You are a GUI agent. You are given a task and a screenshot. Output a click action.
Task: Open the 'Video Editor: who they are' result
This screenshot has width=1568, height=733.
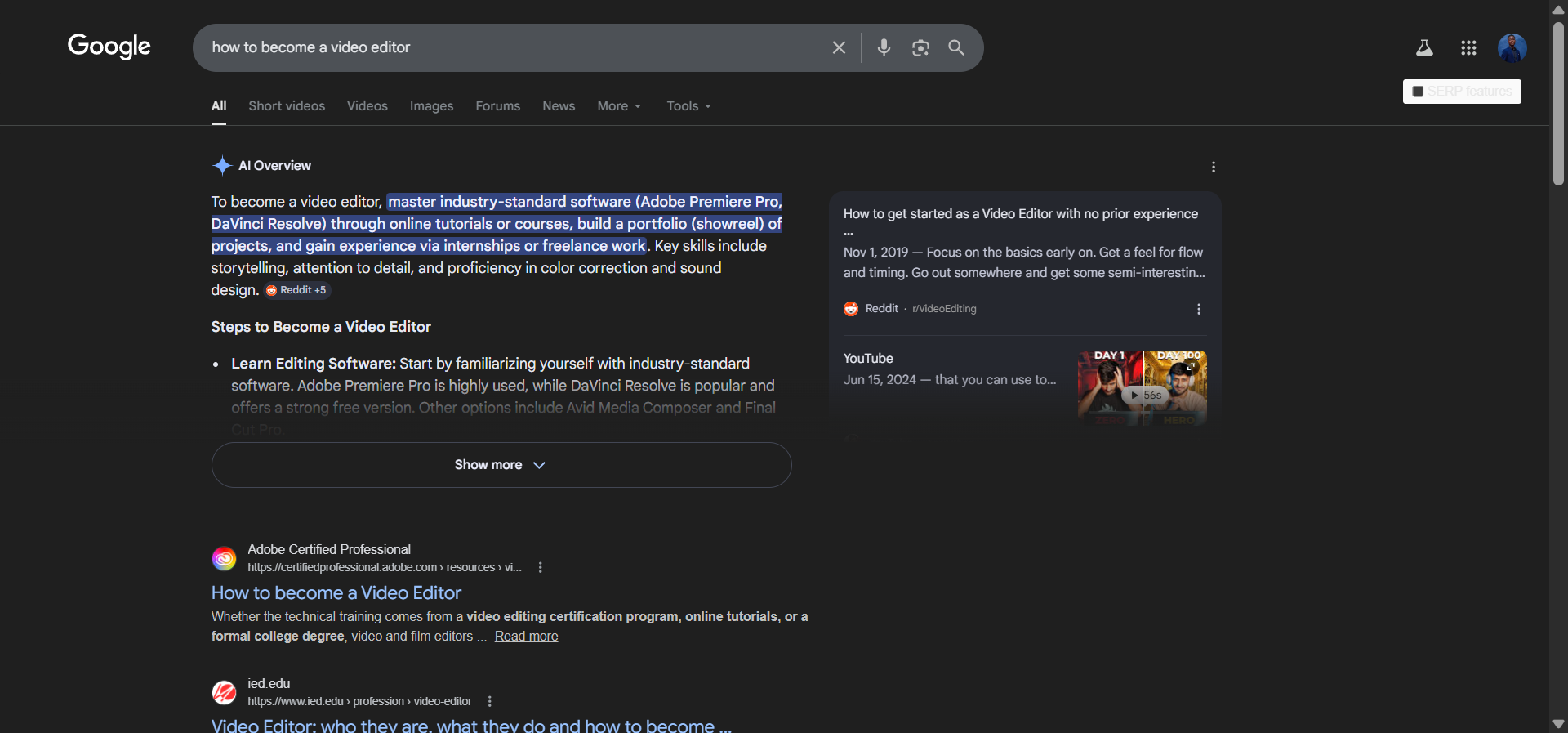click(471, 726)
